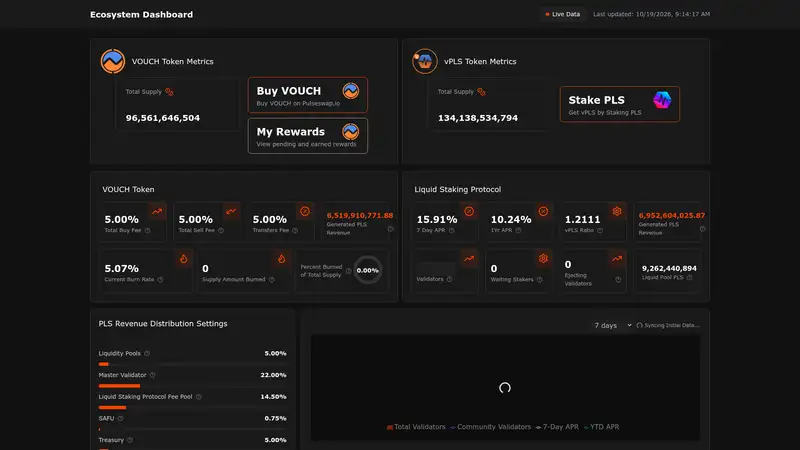Click the info icon beside Master Validator
The height and width of the screenshot is (450, 800).
pyautogui.click(x=153, y=375)
